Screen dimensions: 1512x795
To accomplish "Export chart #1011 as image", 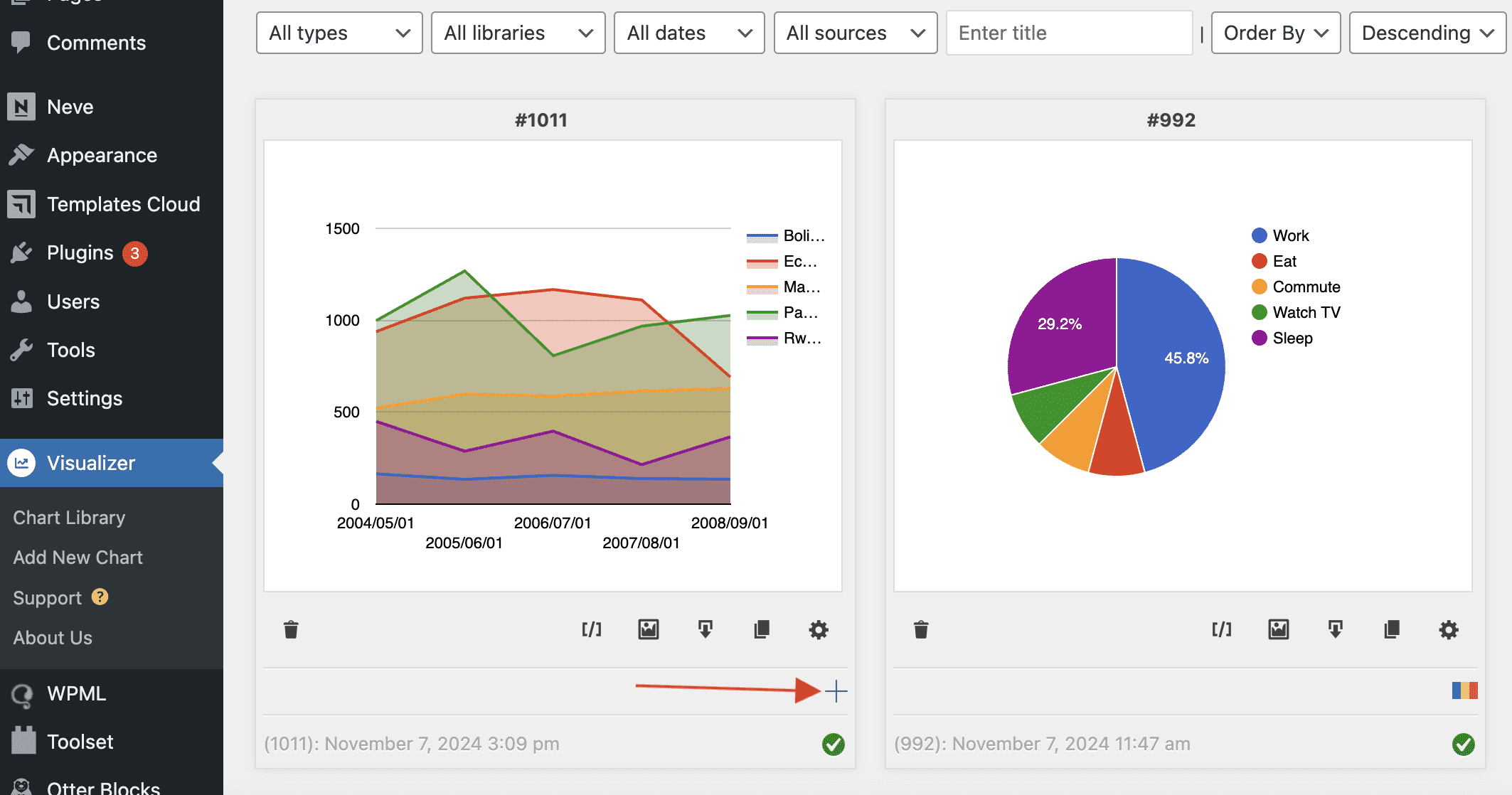I will click(x=648, y=629).
